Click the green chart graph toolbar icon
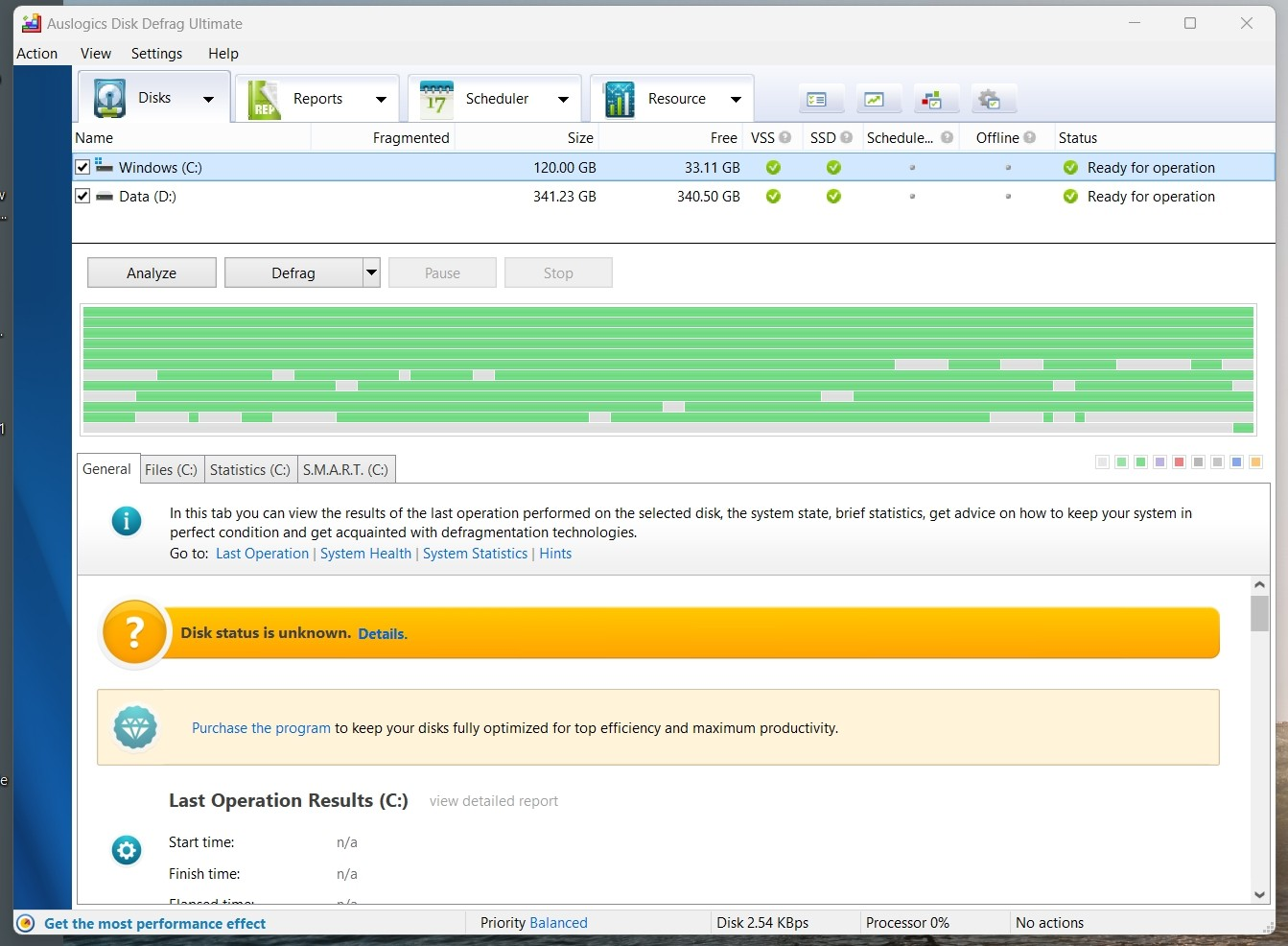 (x=874, y=100)
